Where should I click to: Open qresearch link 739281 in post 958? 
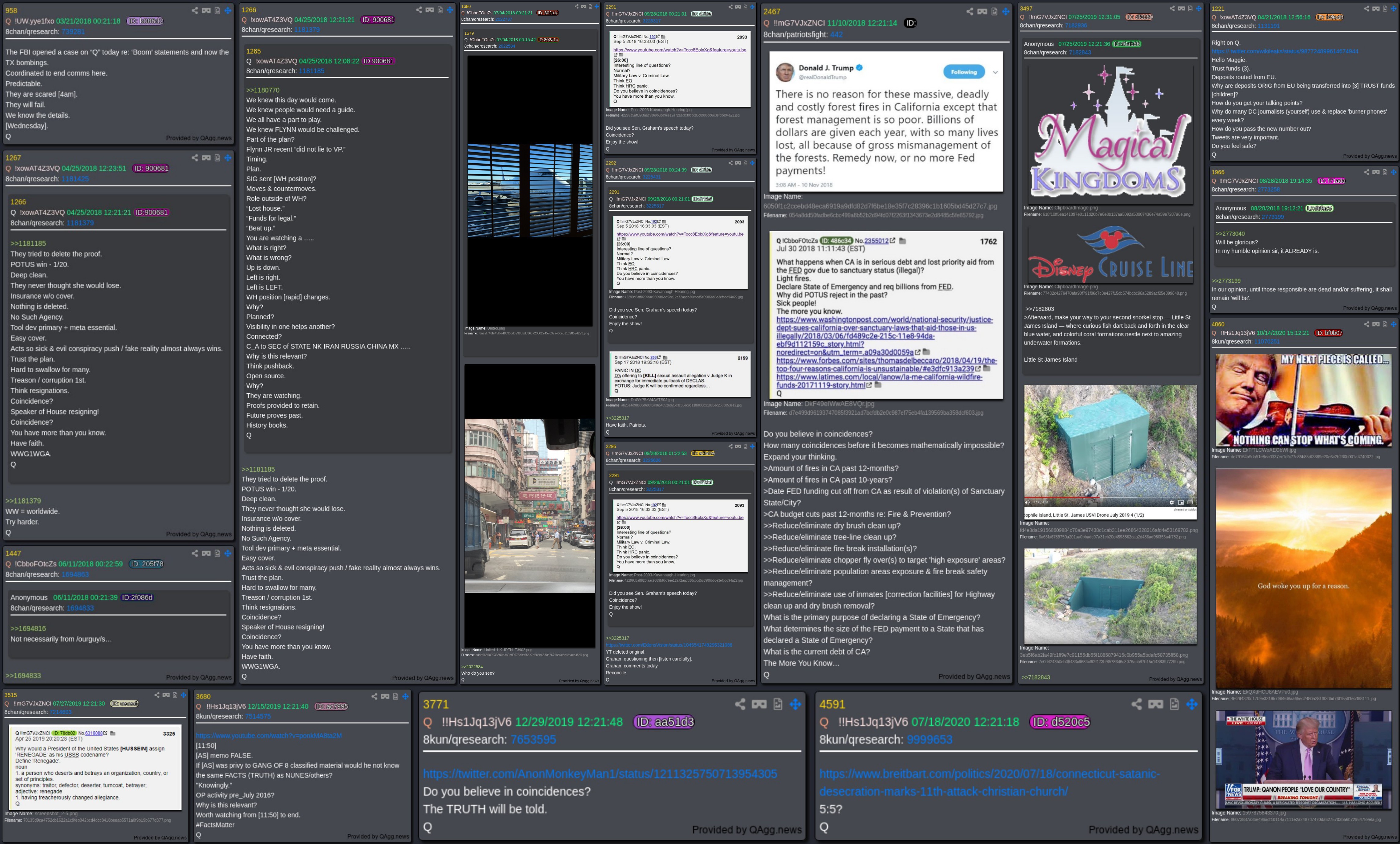click(73, 32)
